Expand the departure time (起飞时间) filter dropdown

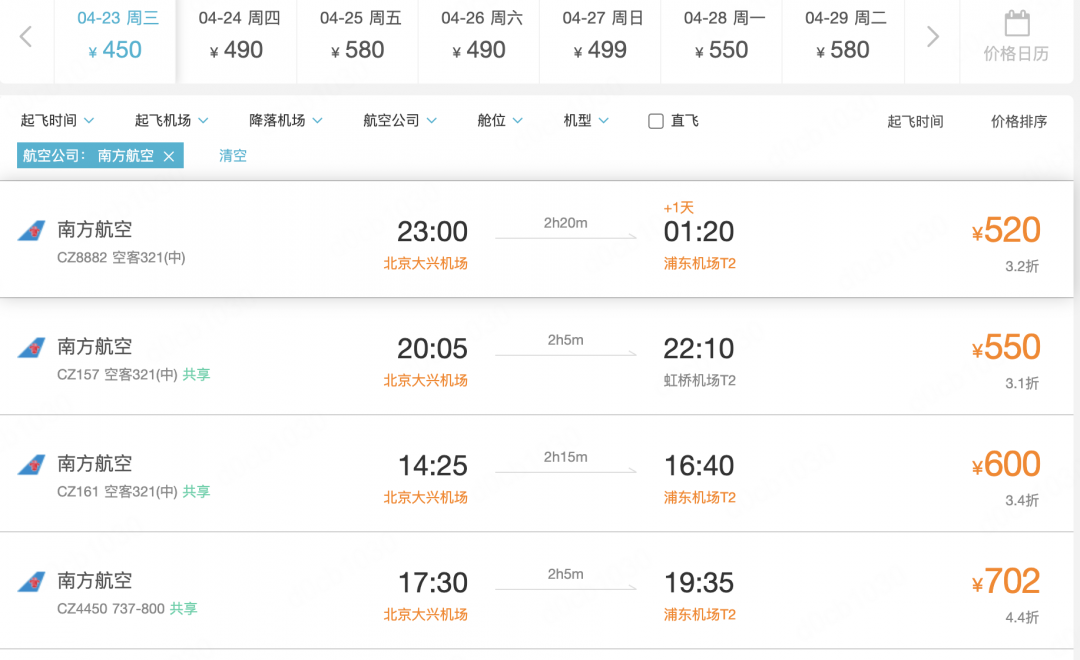(58, 121)
